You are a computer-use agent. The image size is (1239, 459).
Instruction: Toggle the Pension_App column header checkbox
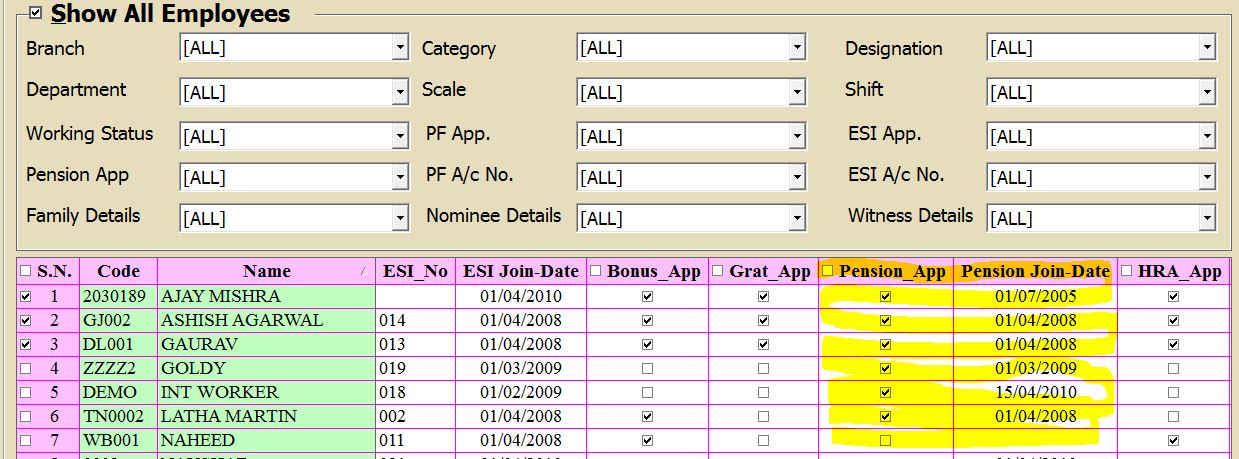827,271
